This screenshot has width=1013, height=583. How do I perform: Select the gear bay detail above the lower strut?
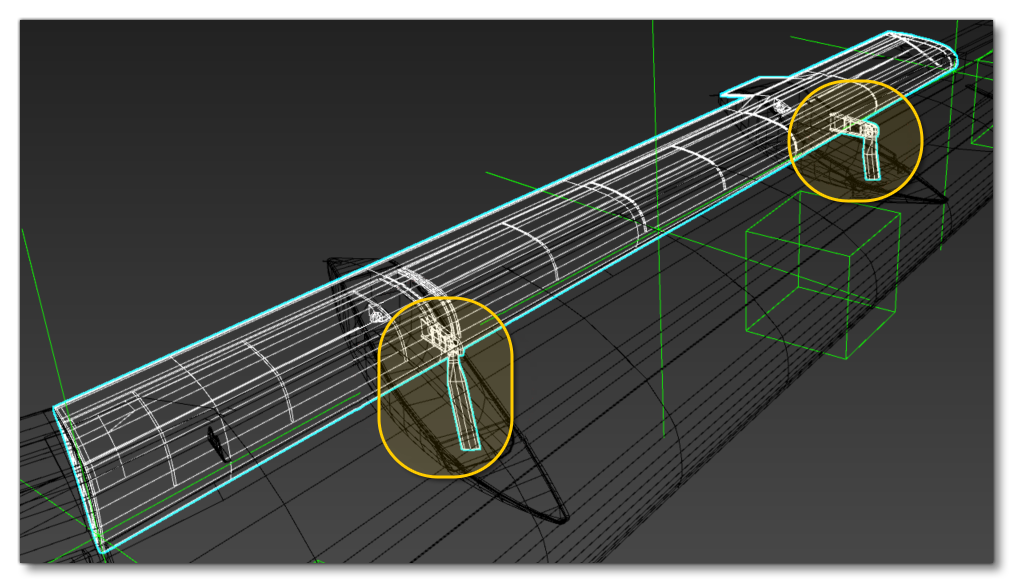point(440,330)
